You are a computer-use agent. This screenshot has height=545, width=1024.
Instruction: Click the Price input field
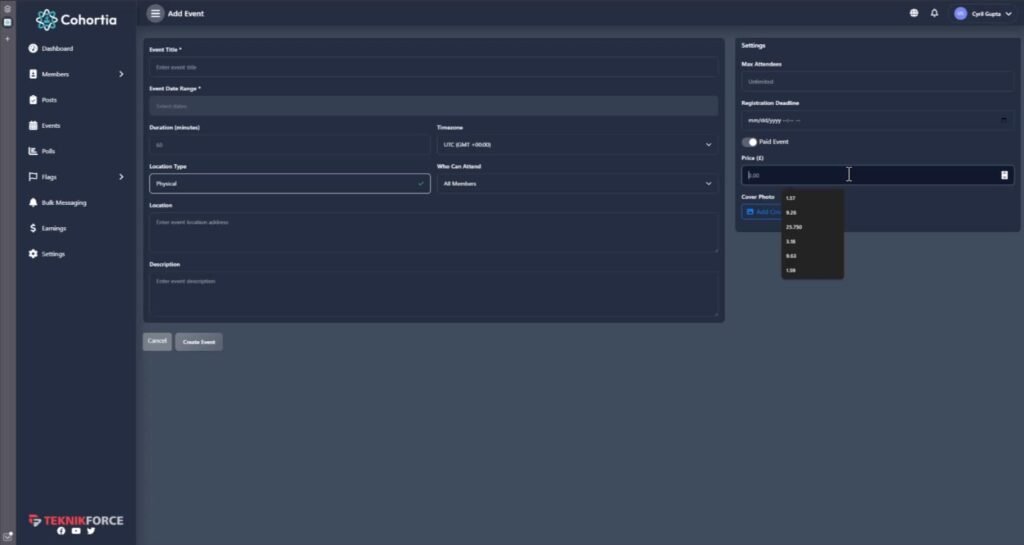tap(877, 175)
